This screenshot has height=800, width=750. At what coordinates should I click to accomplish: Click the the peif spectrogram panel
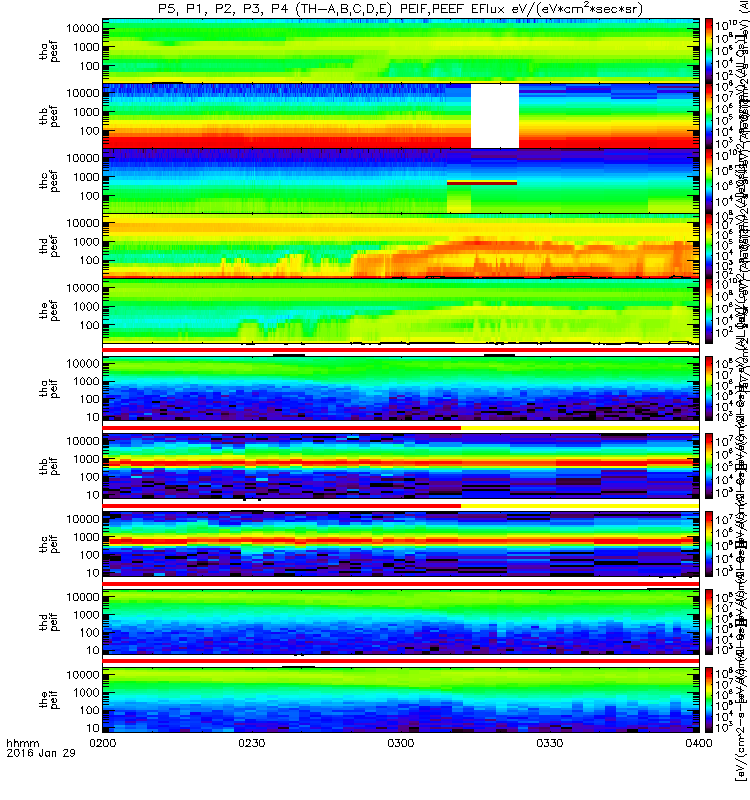[401, 699]
